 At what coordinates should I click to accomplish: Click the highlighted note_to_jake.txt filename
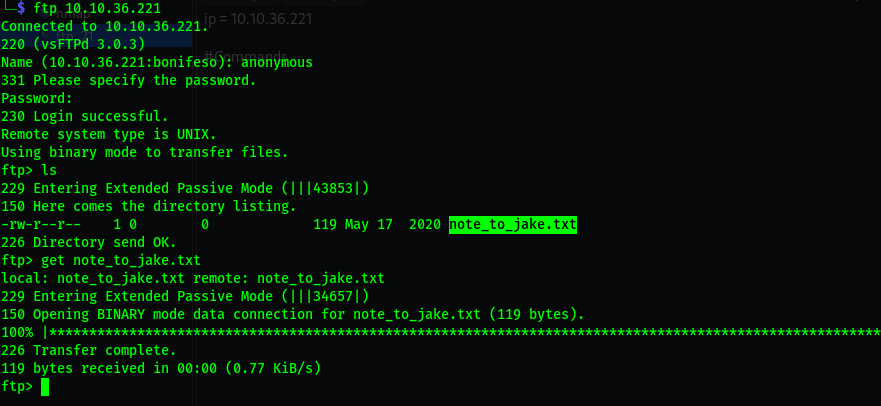[x=513, y=225]
